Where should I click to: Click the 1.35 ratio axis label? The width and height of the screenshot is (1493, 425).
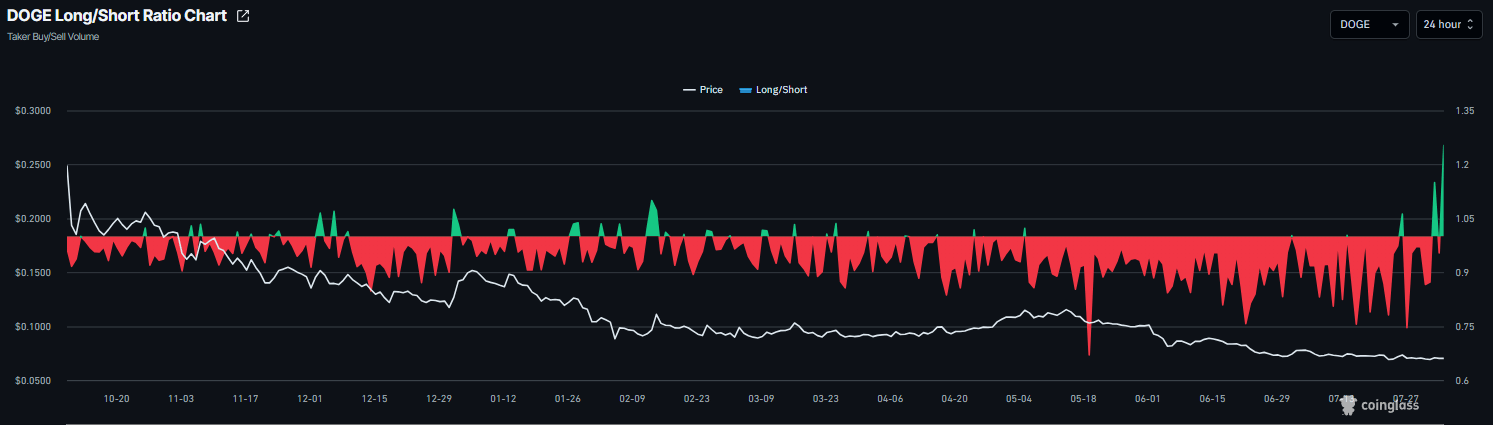click(x=1465, y=110)
